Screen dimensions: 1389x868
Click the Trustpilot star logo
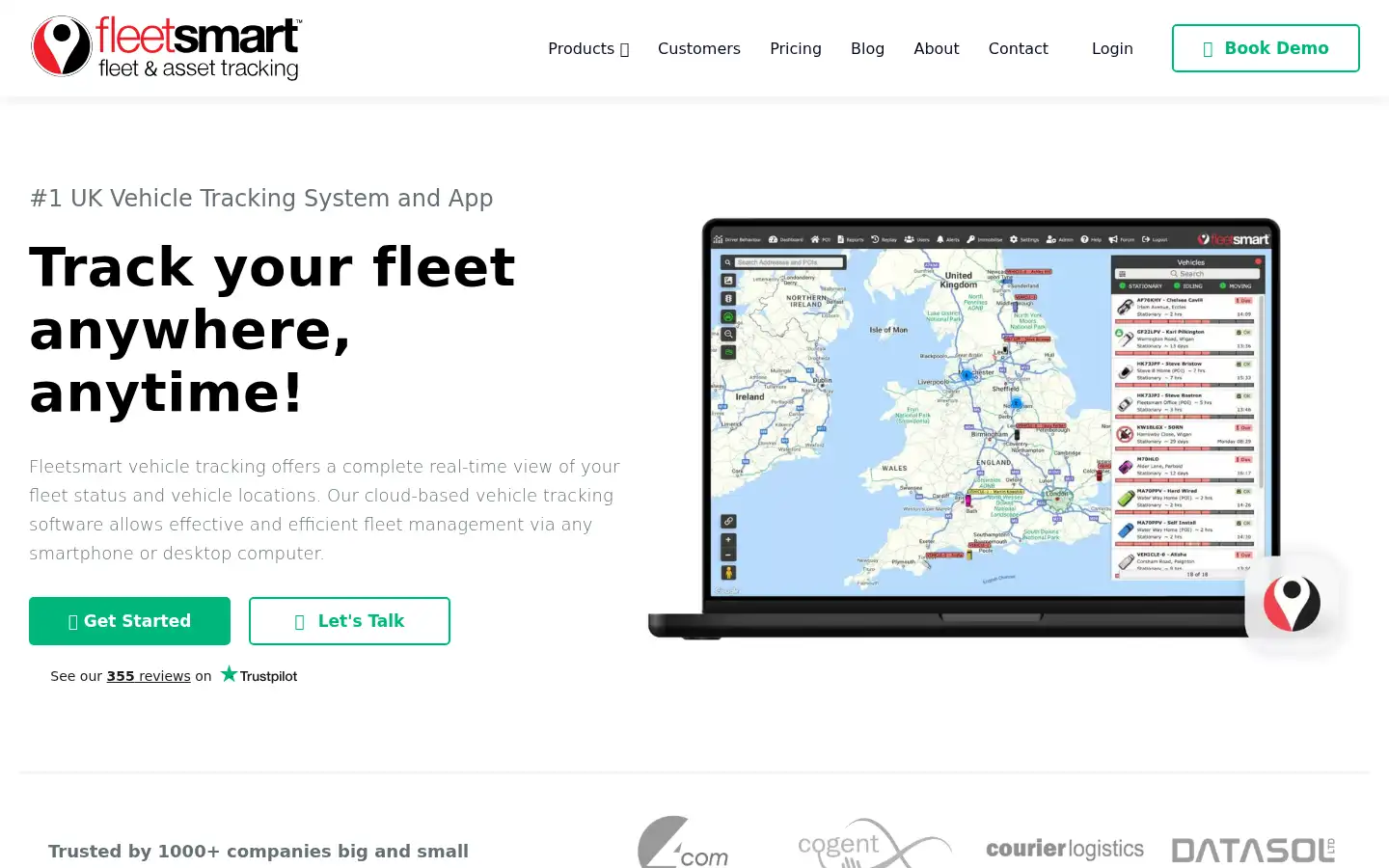tap(259, 675)
